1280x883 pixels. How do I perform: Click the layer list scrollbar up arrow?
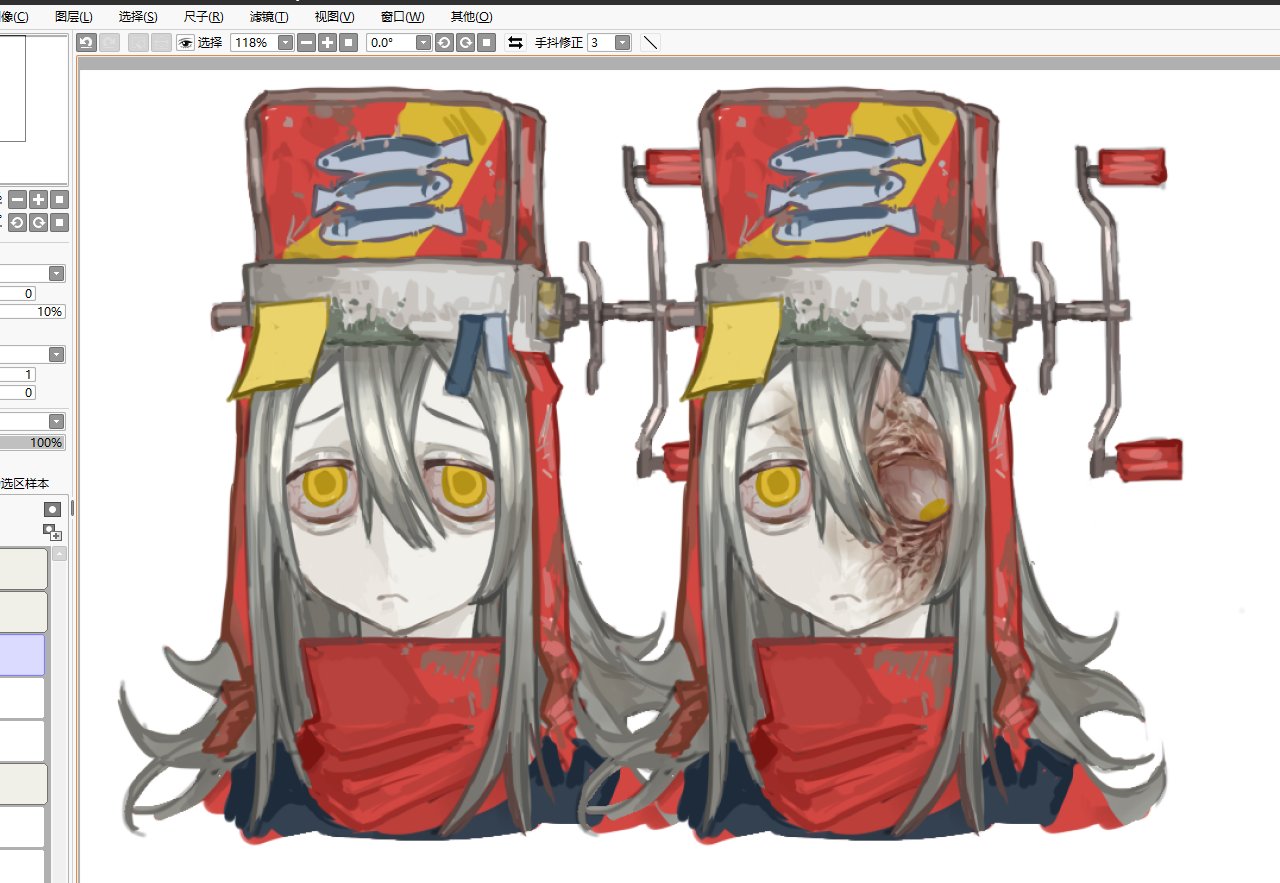(59, 553)
